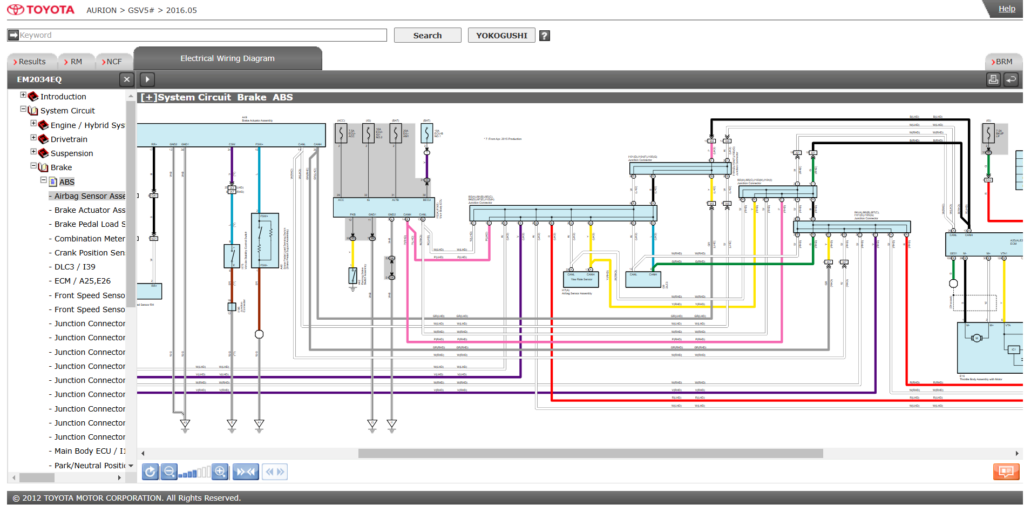Click the outward double arrows button
Viewport: 1024px width, 505px height.
click(276, 471)
